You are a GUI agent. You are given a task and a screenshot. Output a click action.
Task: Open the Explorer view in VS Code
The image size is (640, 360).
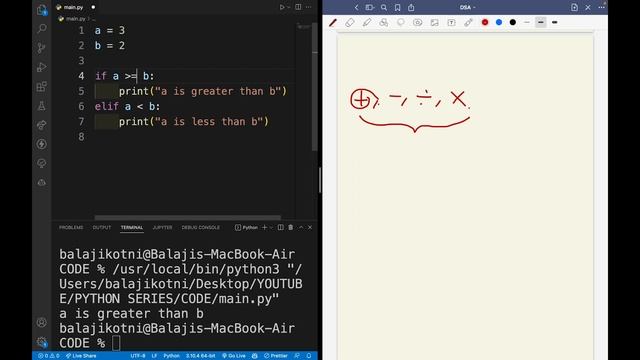click(42, 10)
